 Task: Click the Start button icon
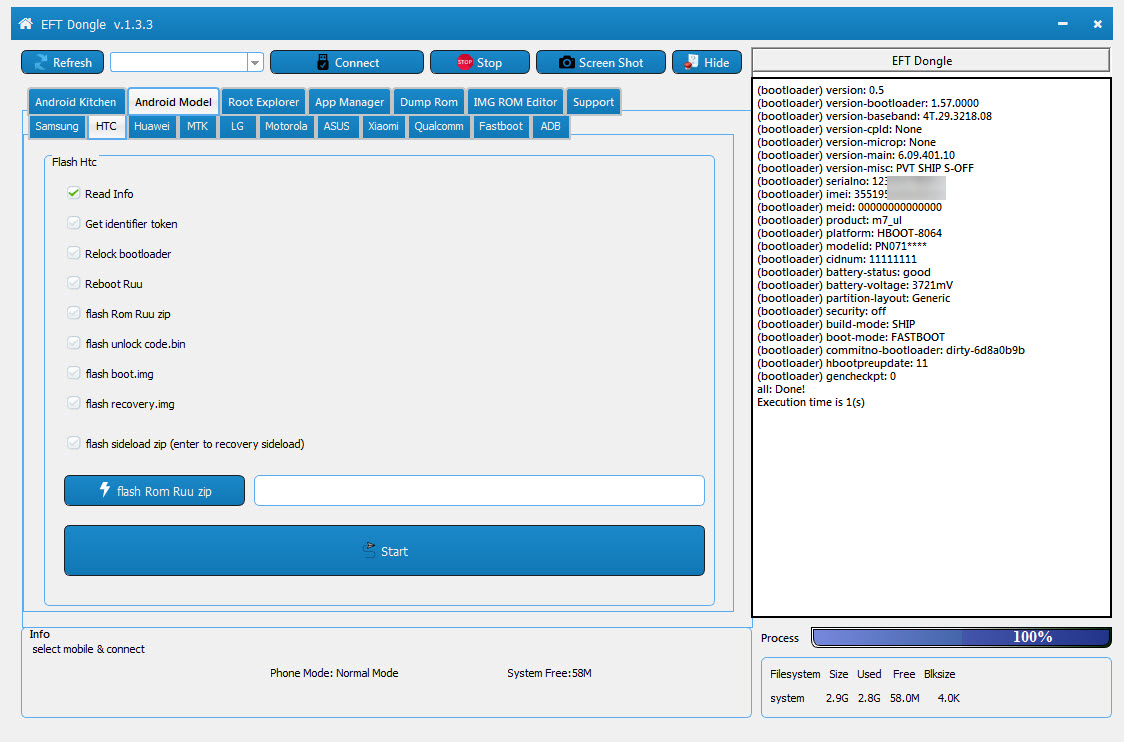pyautogui.click(x=369, y=551)
